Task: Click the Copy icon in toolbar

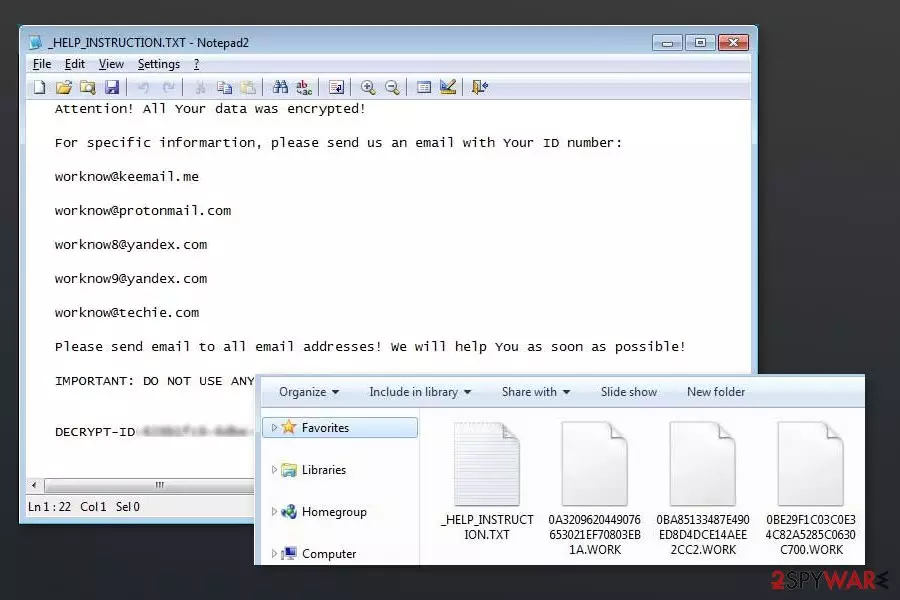Action: click(x=224, y=87)
